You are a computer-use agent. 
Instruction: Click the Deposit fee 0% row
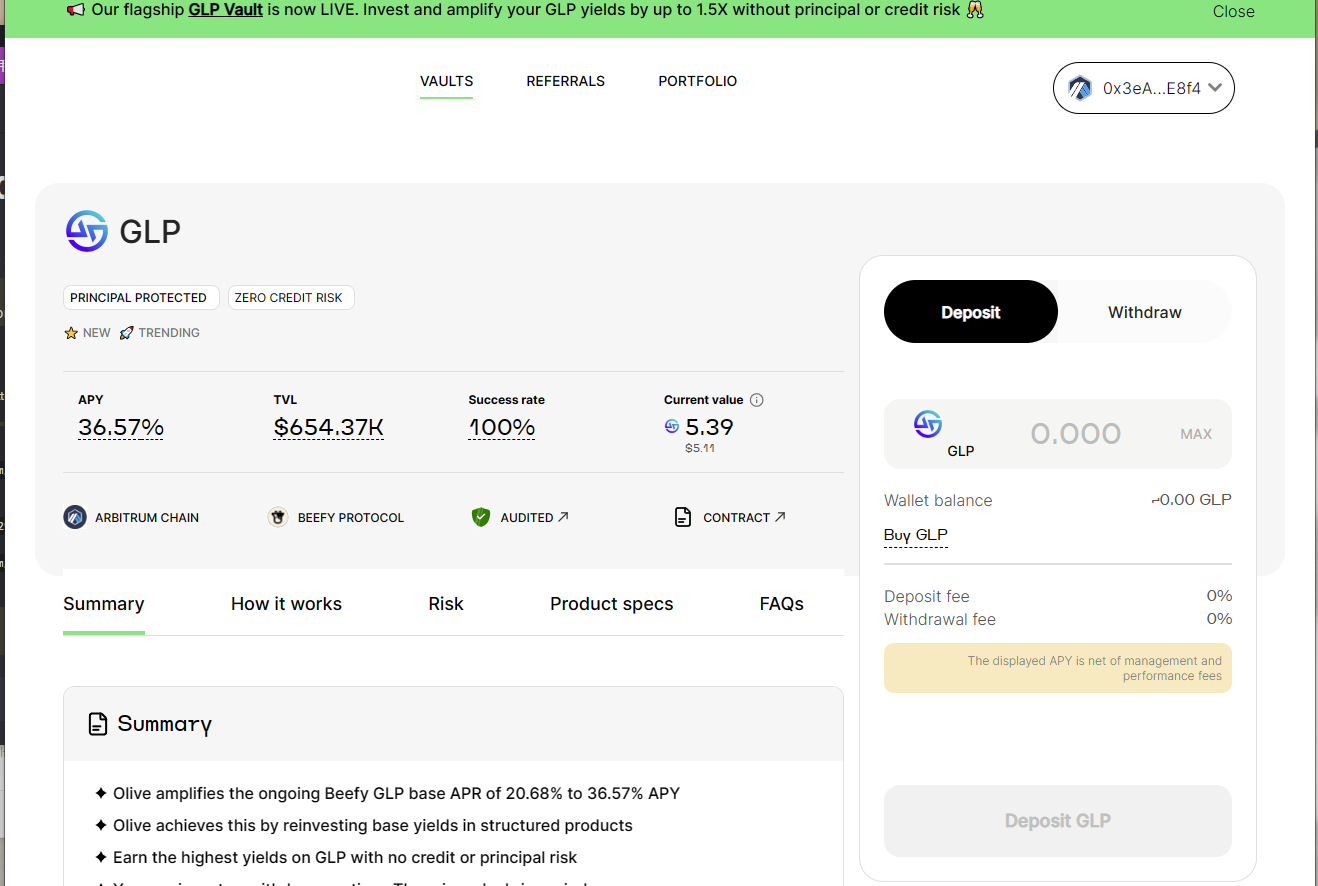1058,596
